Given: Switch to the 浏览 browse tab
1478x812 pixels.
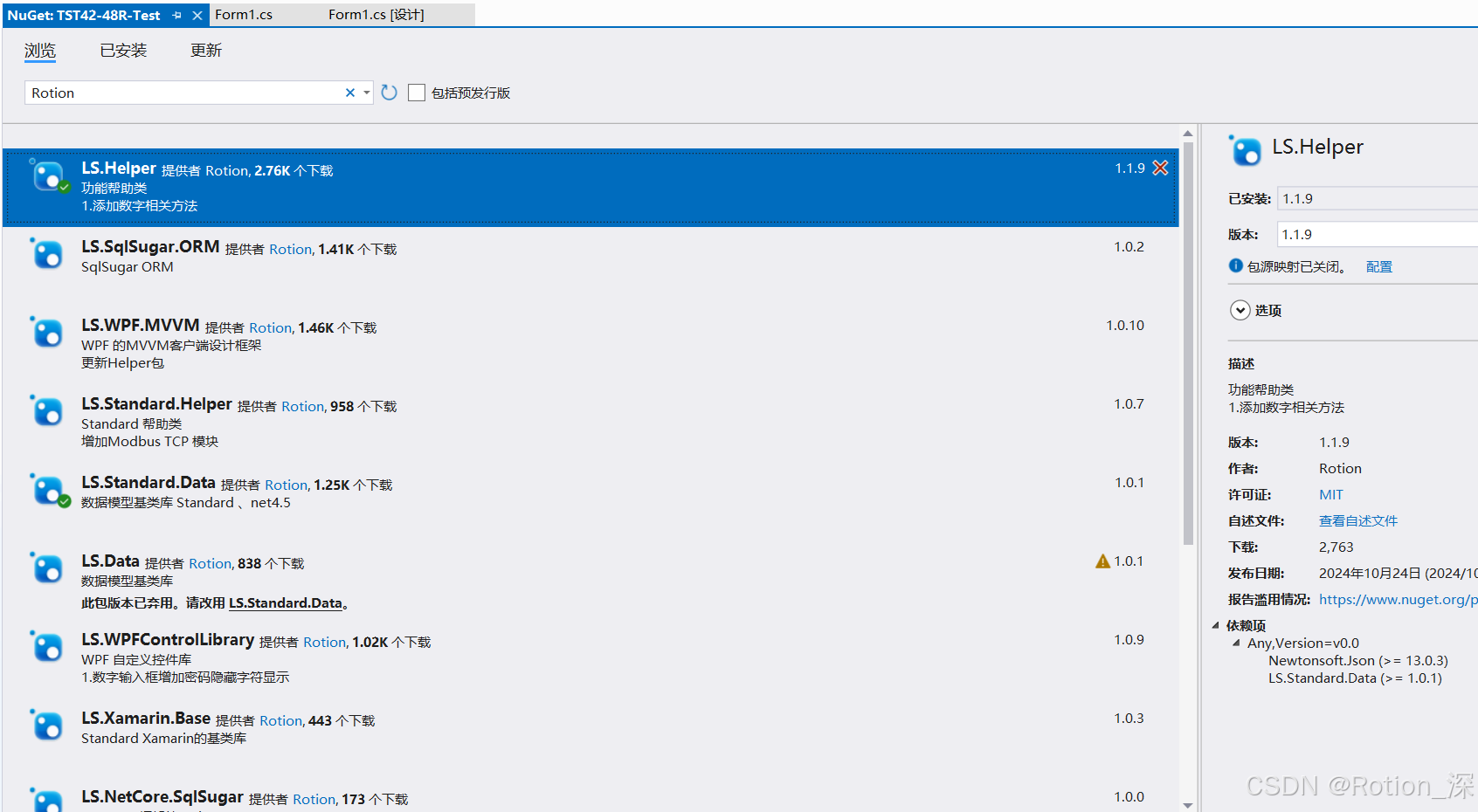Looking at the screenshot, I should click(x=40, y=51).
